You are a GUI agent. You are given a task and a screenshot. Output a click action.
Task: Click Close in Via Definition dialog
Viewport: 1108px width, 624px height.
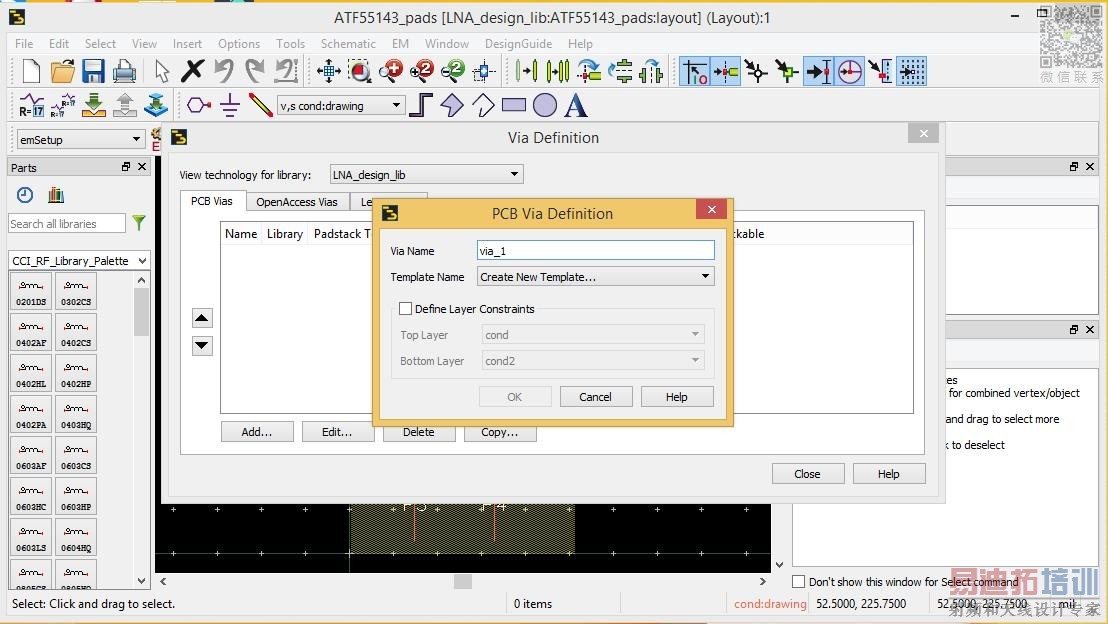tap(808, 474)
